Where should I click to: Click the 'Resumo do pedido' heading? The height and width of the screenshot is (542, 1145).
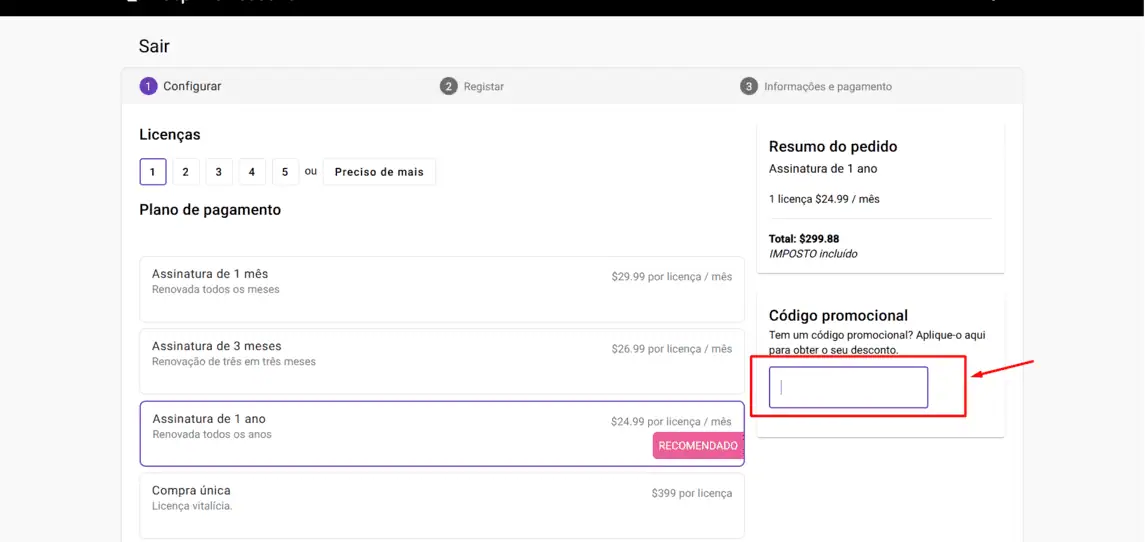click(x=833, y=146)
